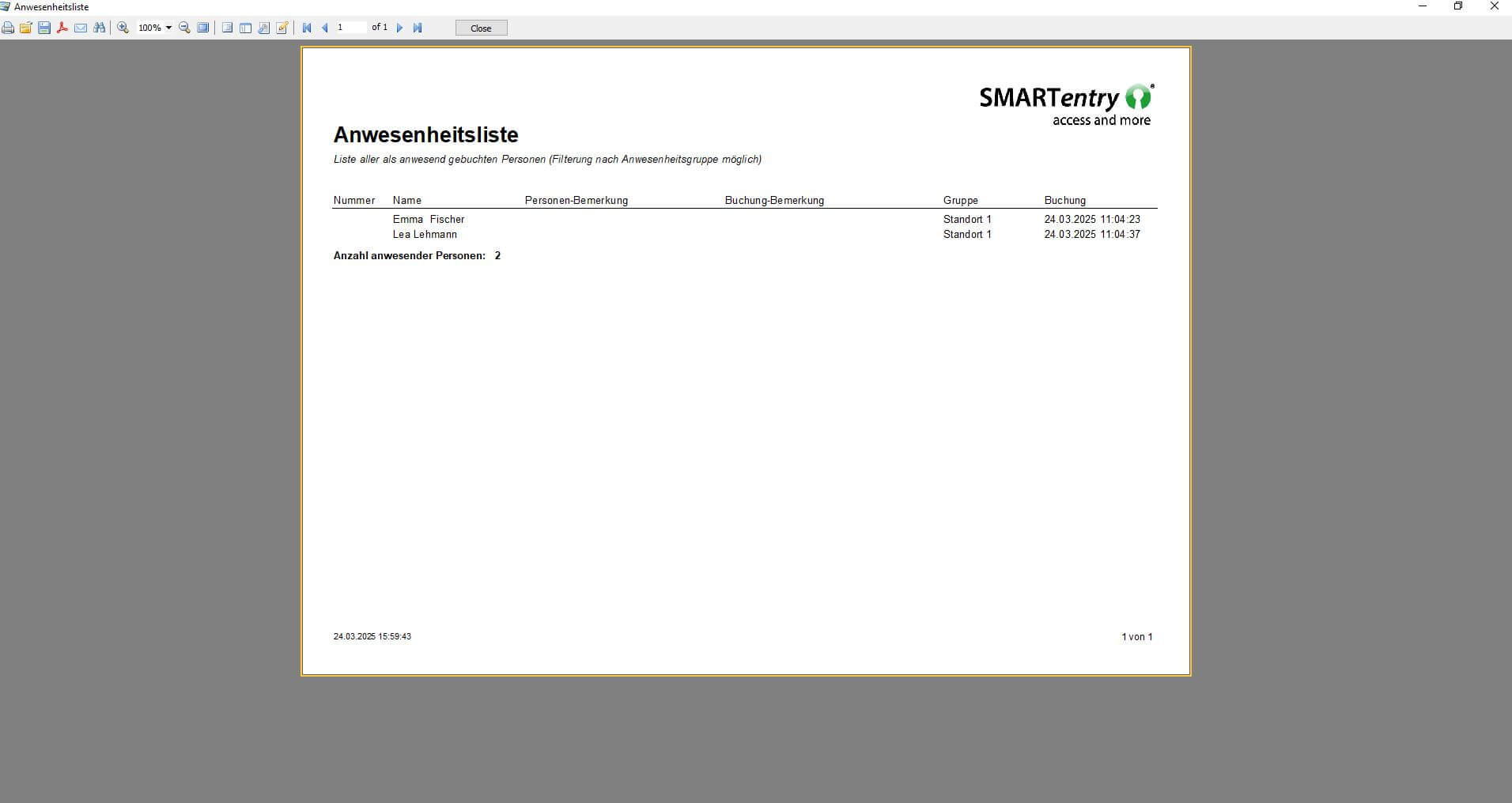Toggle the group tree sidebar panel

click(x=245, y=27)
